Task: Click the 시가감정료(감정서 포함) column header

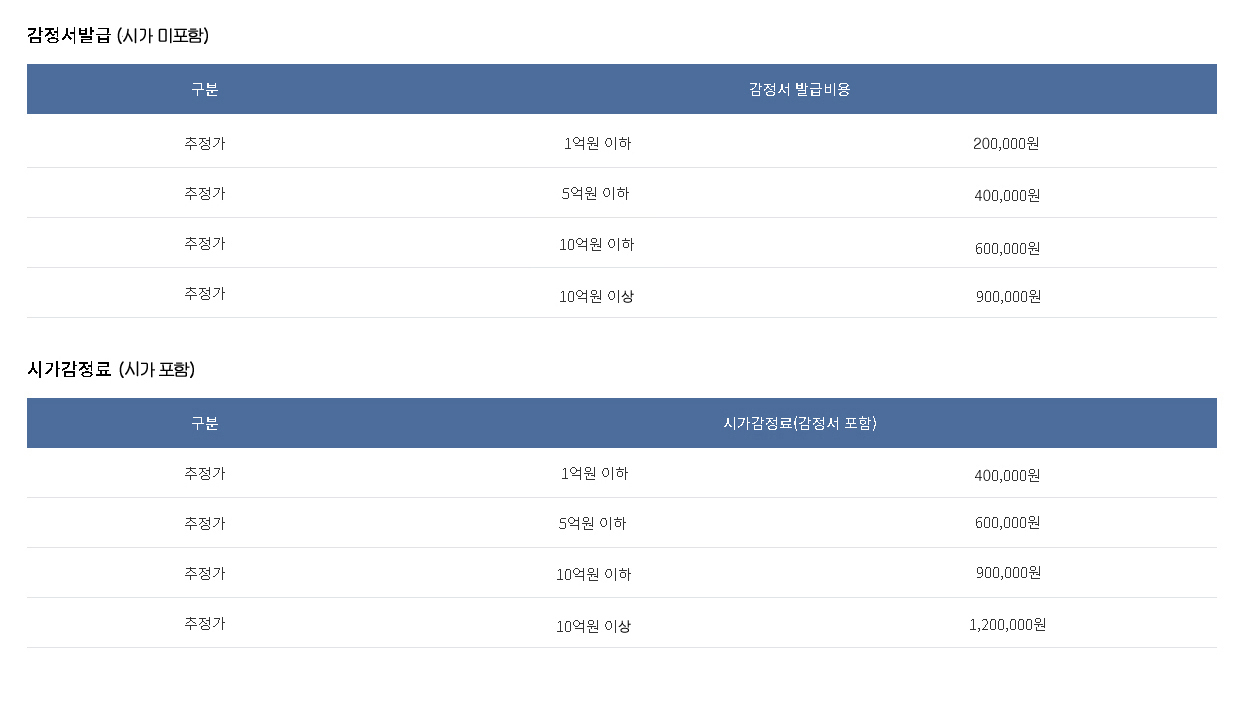Action: pyautogui.click(x=799, y=423)
